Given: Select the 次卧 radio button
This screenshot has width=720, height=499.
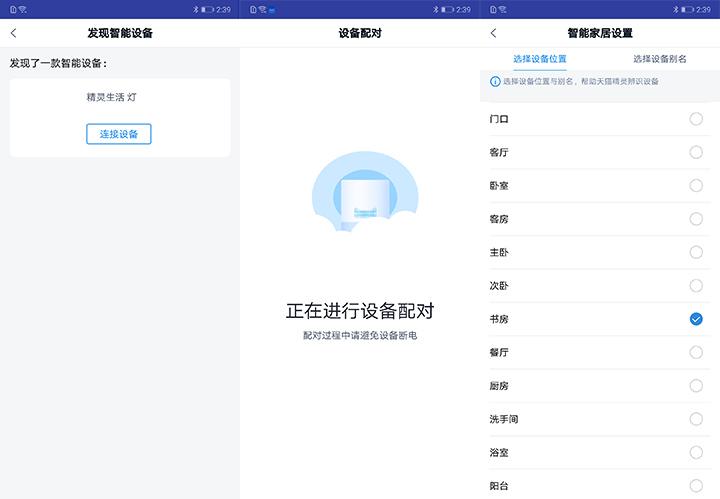Looking at the screenshot, I should pyautogui.click(x=696, y=286).
